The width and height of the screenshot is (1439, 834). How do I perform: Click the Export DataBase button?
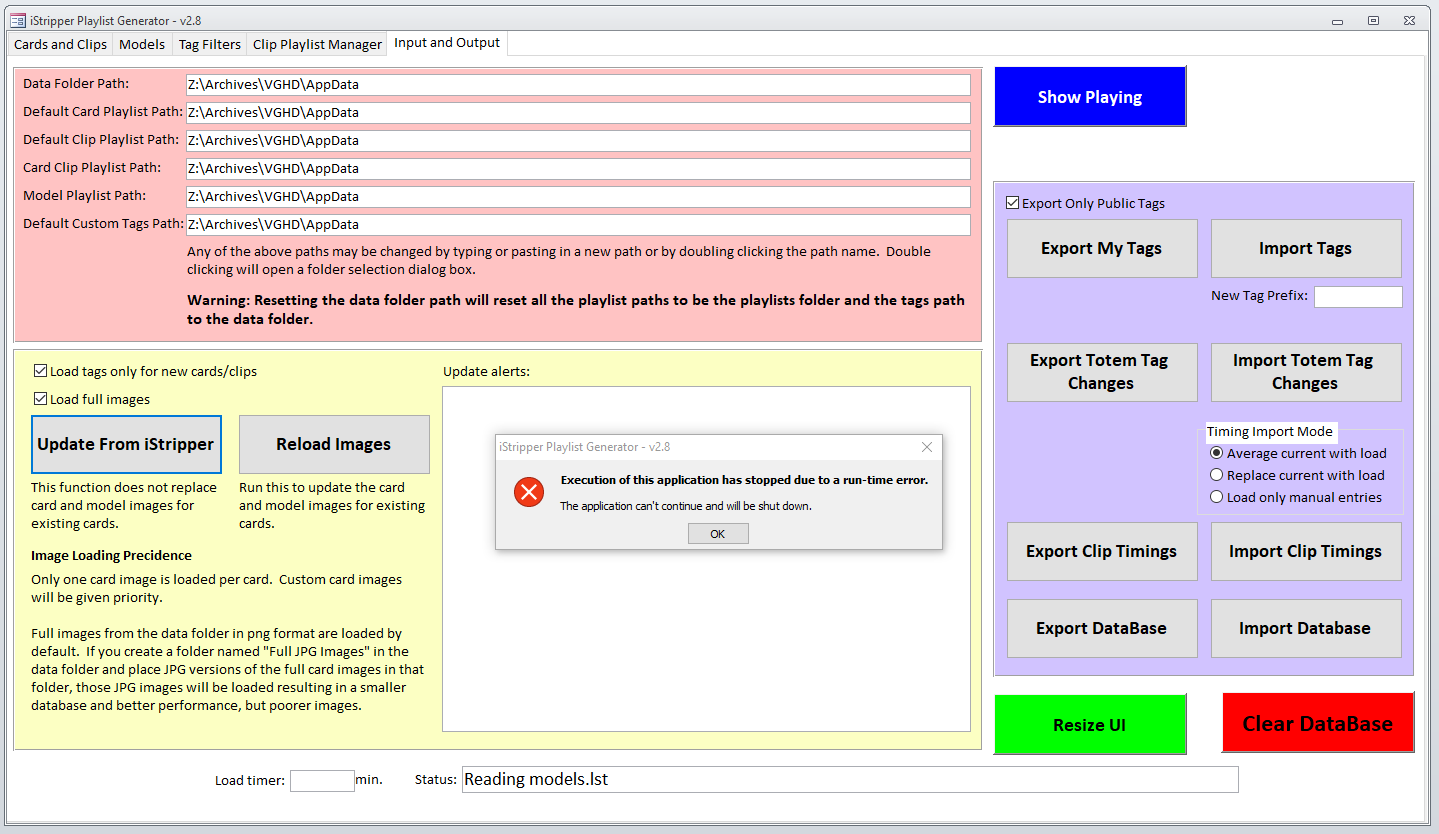point(1101,628)
